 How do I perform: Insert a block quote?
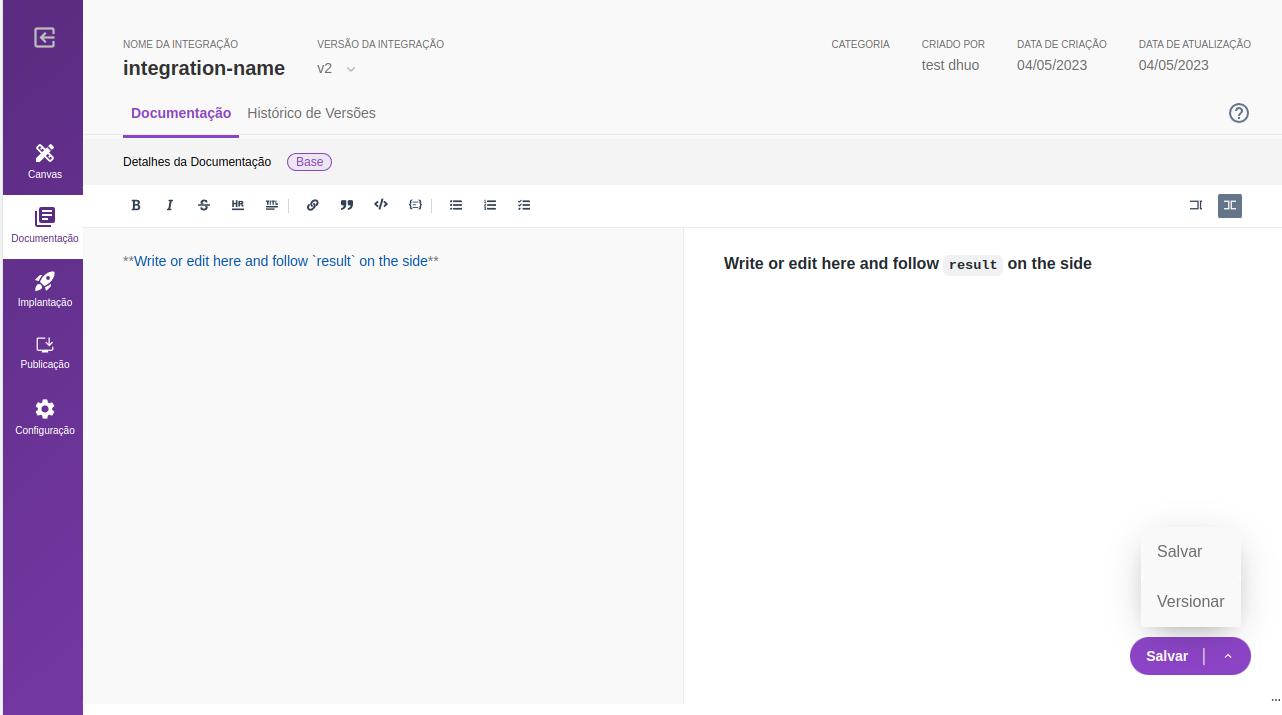(x=347, y=205)
